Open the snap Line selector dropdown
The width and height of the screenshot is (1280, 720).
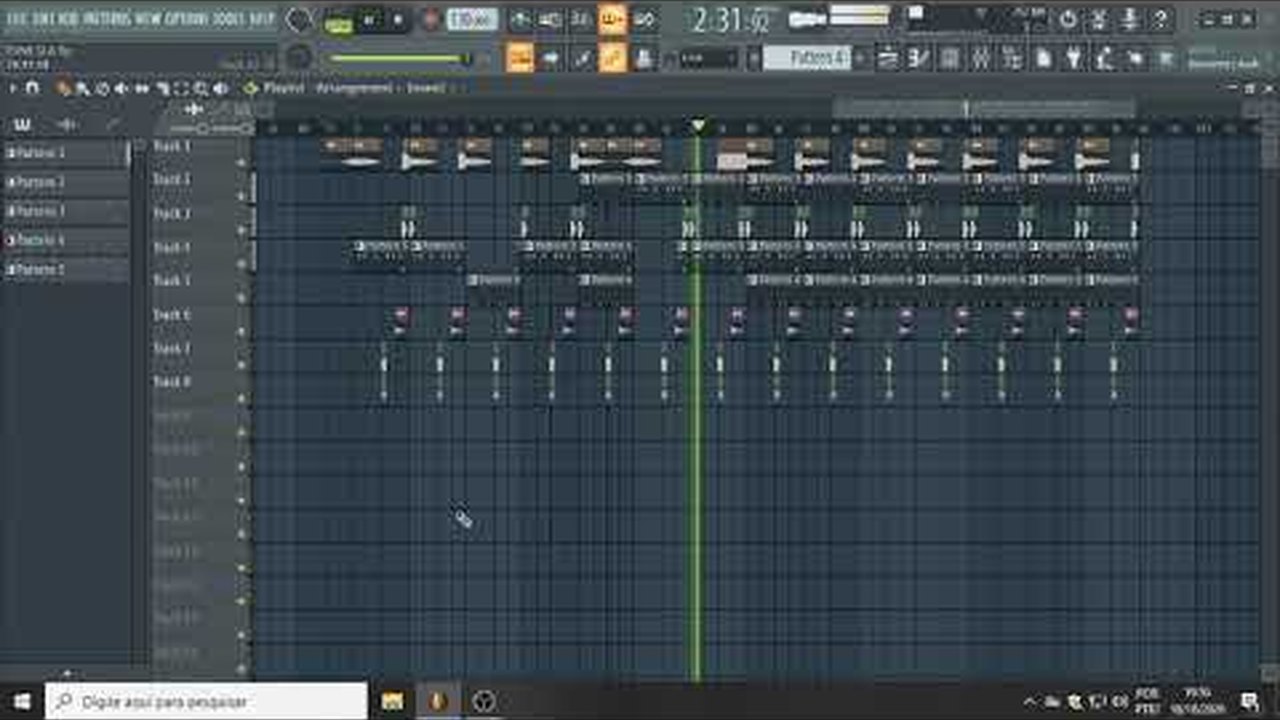tap(708, 58)
